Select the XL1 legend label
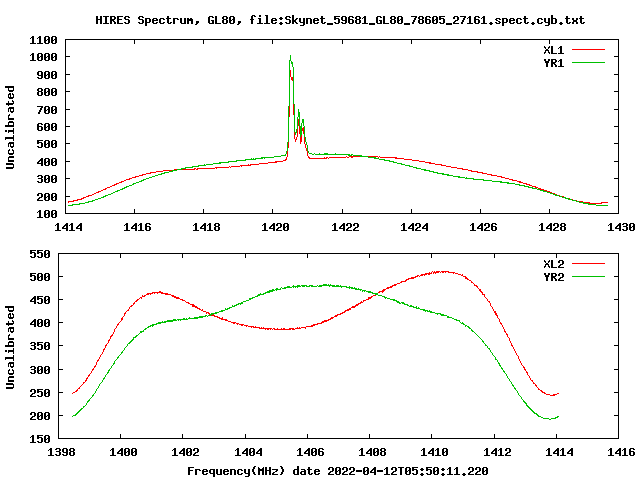 tap(553, 50)
